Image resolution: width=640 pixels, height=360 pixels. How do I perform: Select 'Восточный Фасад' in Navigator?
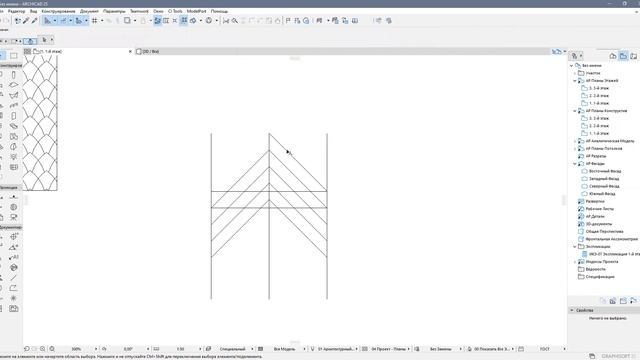605,171
